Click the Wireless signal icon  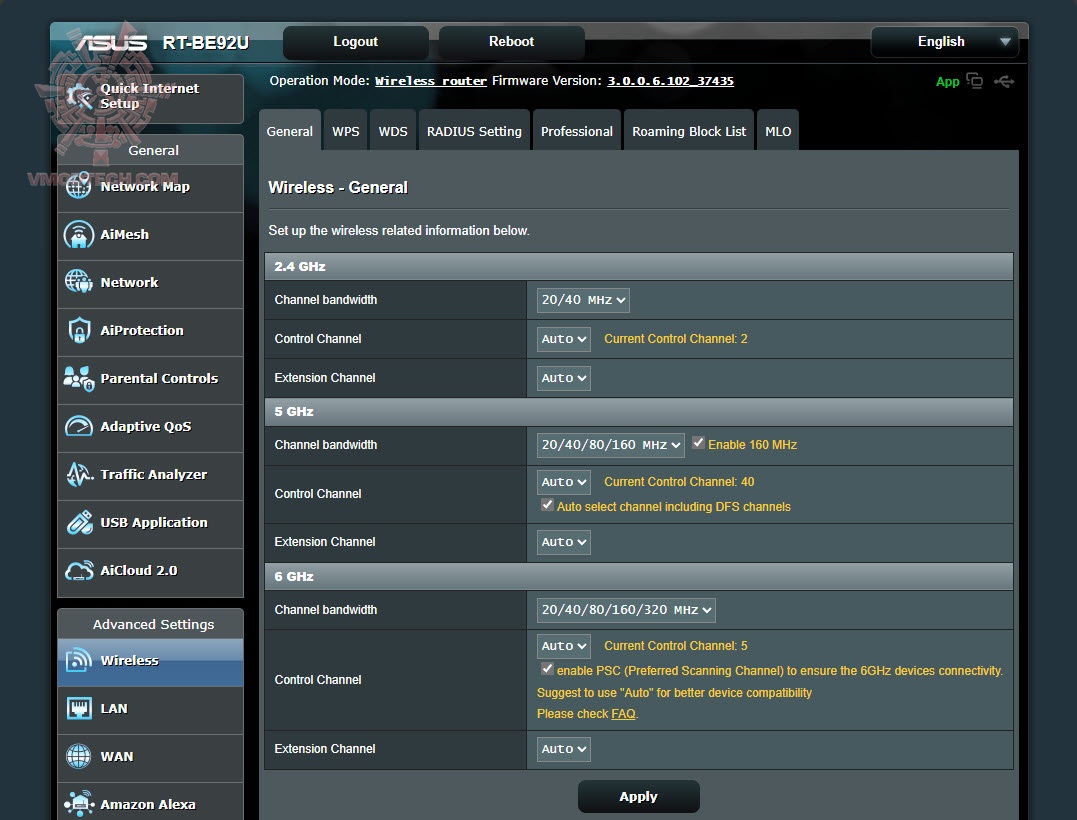[x=78, y=660]
